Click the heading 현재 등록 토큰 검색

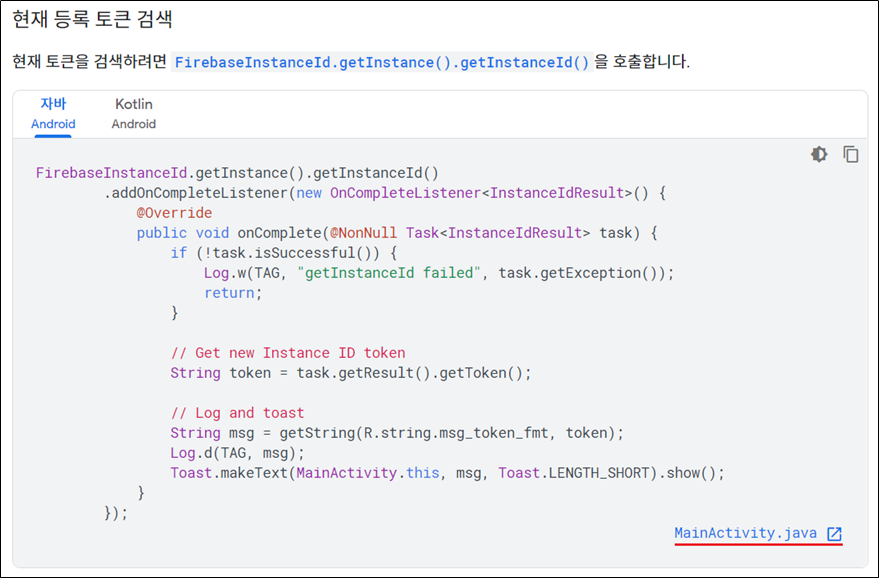pyautogui.click(x=92, y=20)
